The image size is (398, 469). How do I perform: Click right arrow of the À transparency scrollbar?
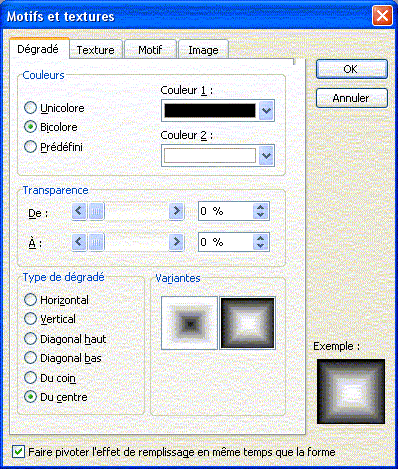176,242
